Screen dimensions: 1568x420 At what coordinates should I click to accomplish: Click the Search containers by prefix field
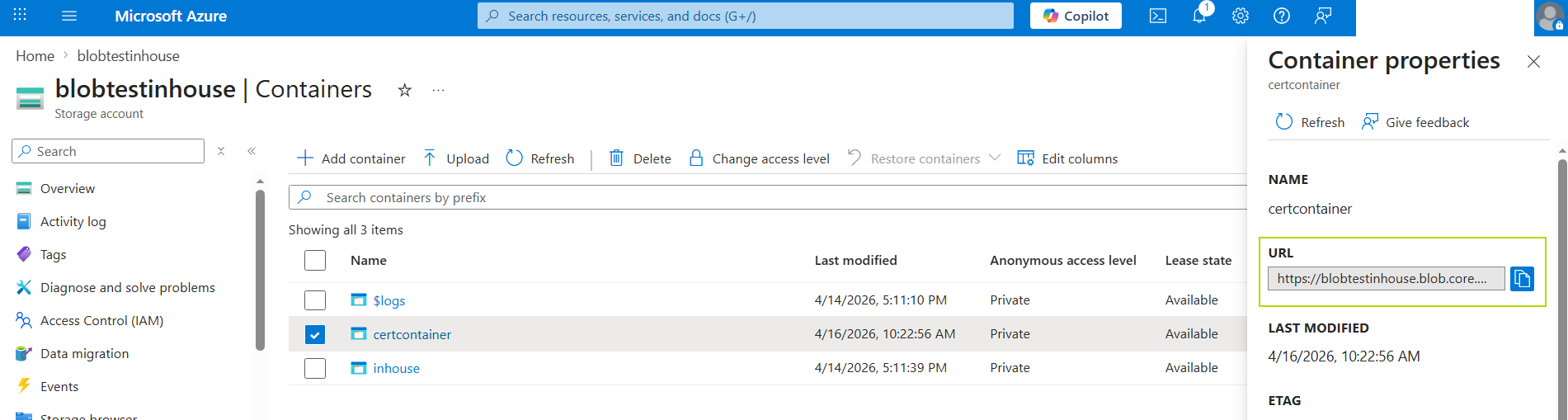coord(767,197)
